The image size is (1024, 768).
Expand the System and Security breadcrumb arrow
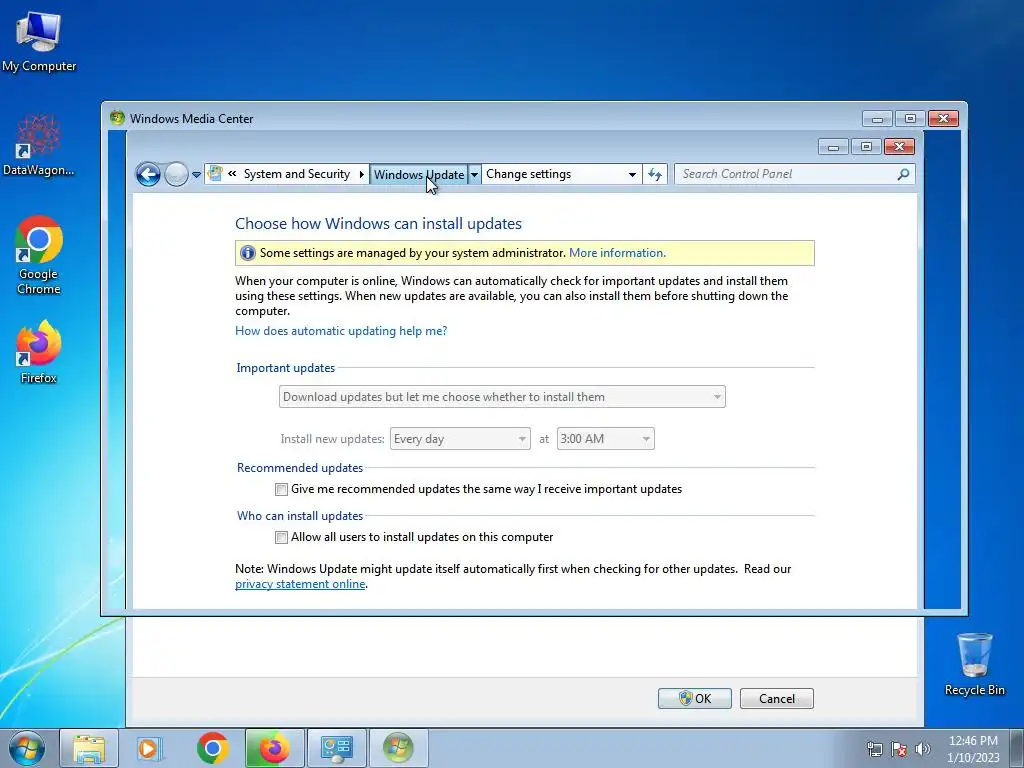pyautogui.click(x=361, y=174)
